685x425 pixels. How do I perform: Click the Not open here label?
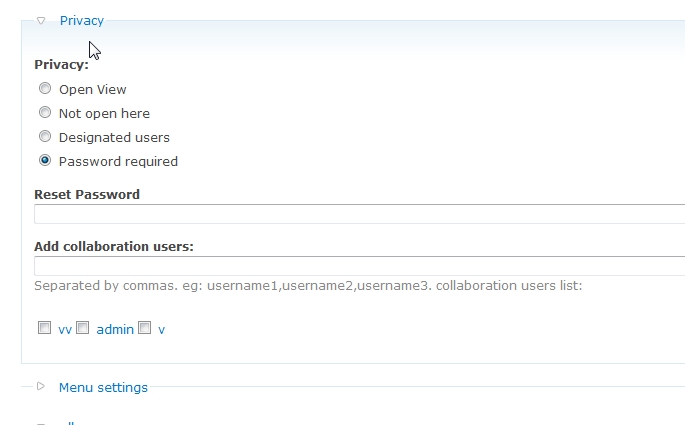(104, 114)
